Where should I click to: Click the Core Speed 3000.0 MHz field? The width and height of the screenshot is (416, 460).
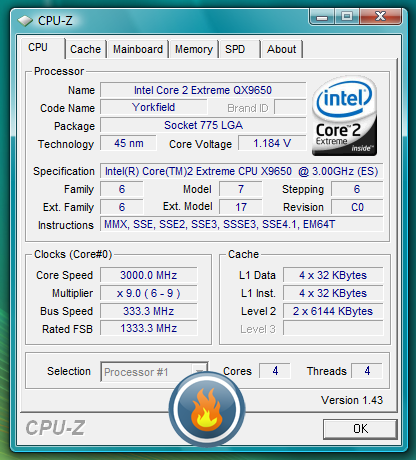(149, 275)
